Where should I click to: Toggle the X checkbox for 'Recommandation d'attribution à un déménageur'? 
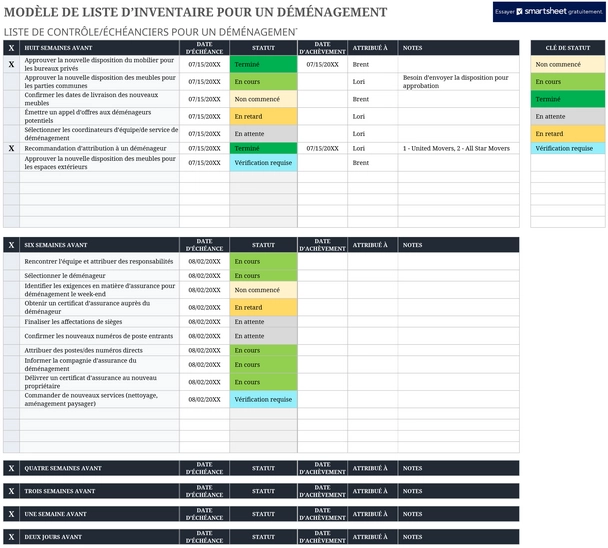click(x=11, y=148)
